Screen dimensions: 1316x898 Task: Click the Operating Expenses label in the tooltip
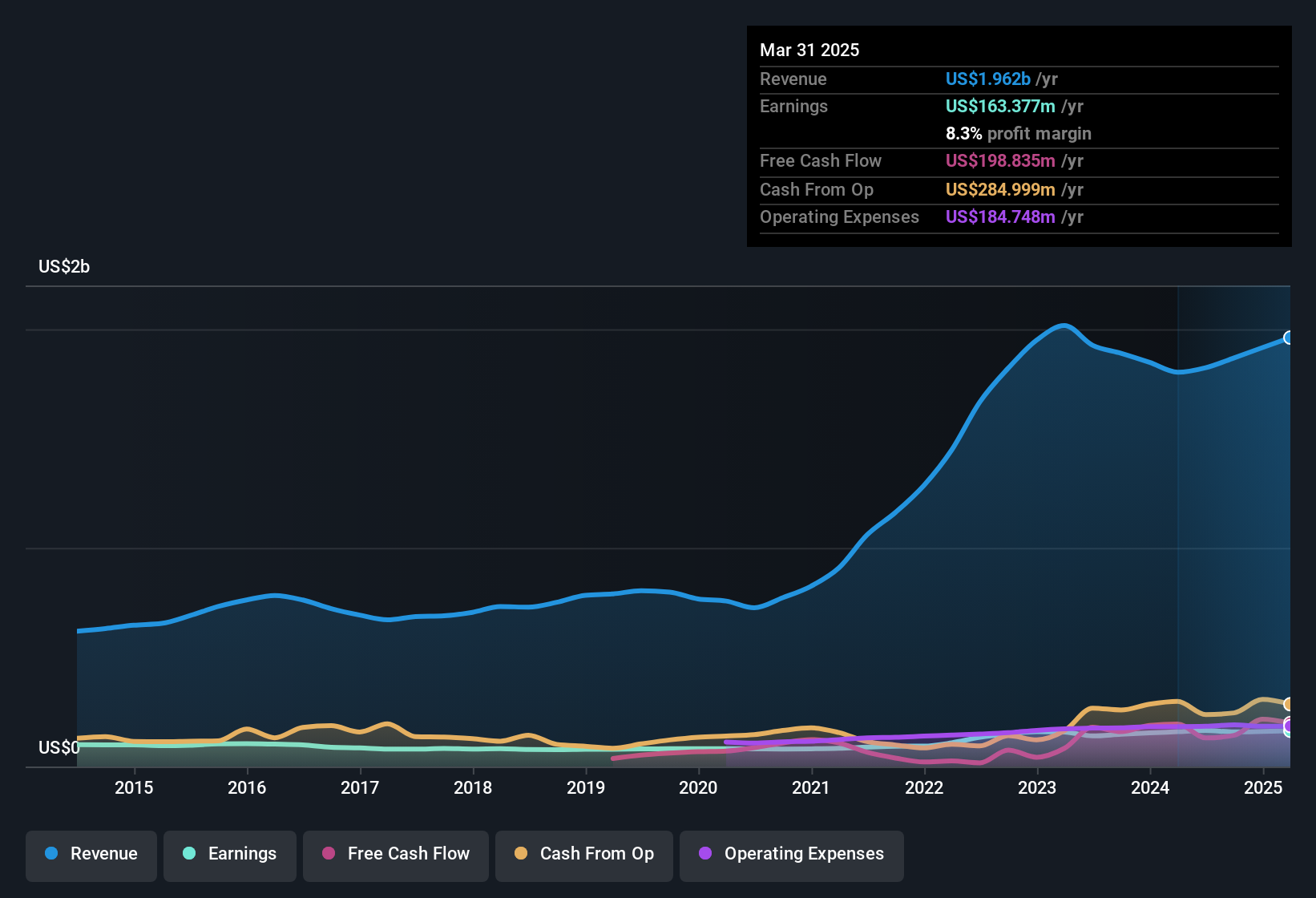pos(839,217)
